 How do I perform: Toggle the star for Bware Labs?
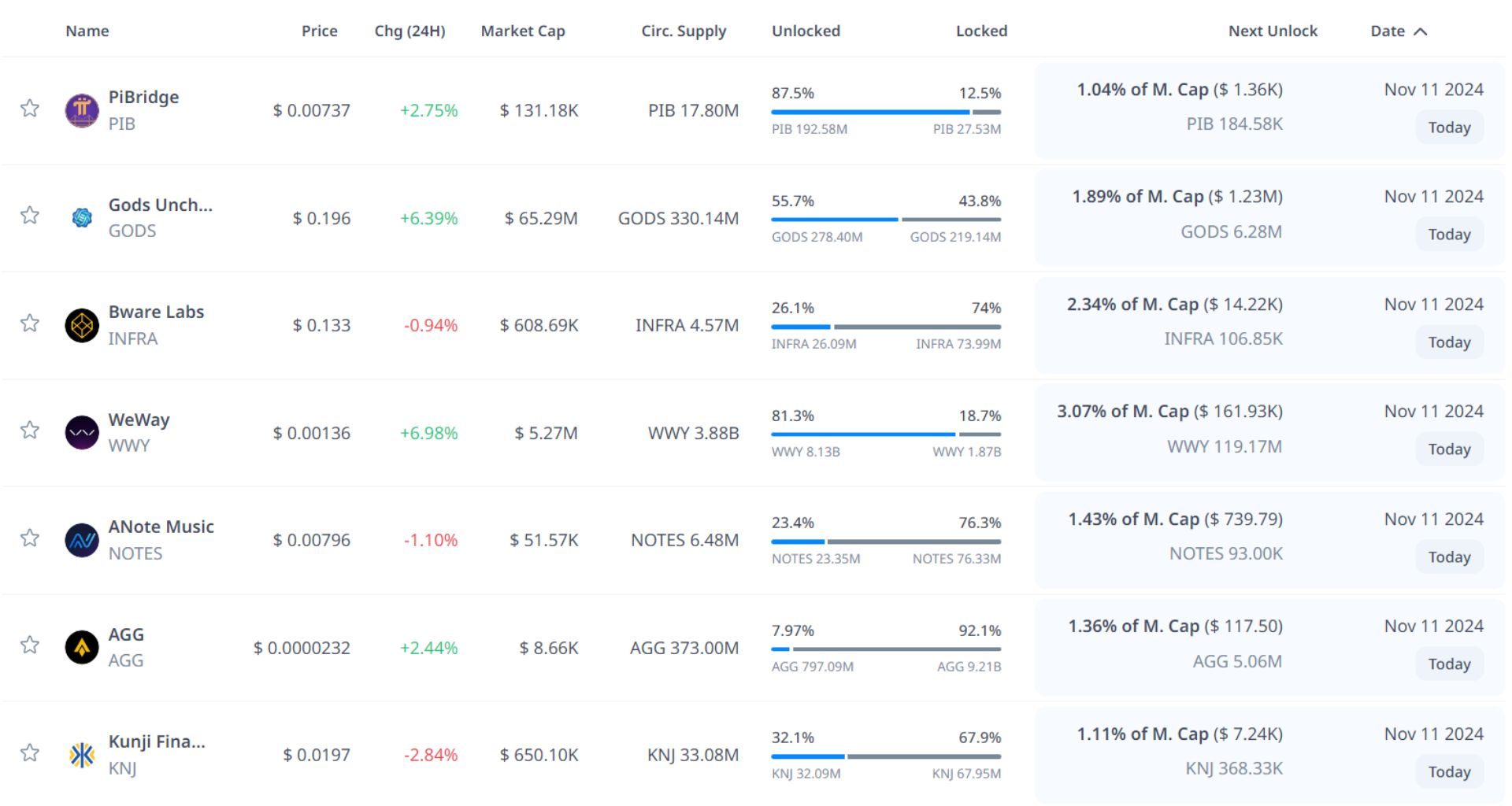tap(30, 323)
